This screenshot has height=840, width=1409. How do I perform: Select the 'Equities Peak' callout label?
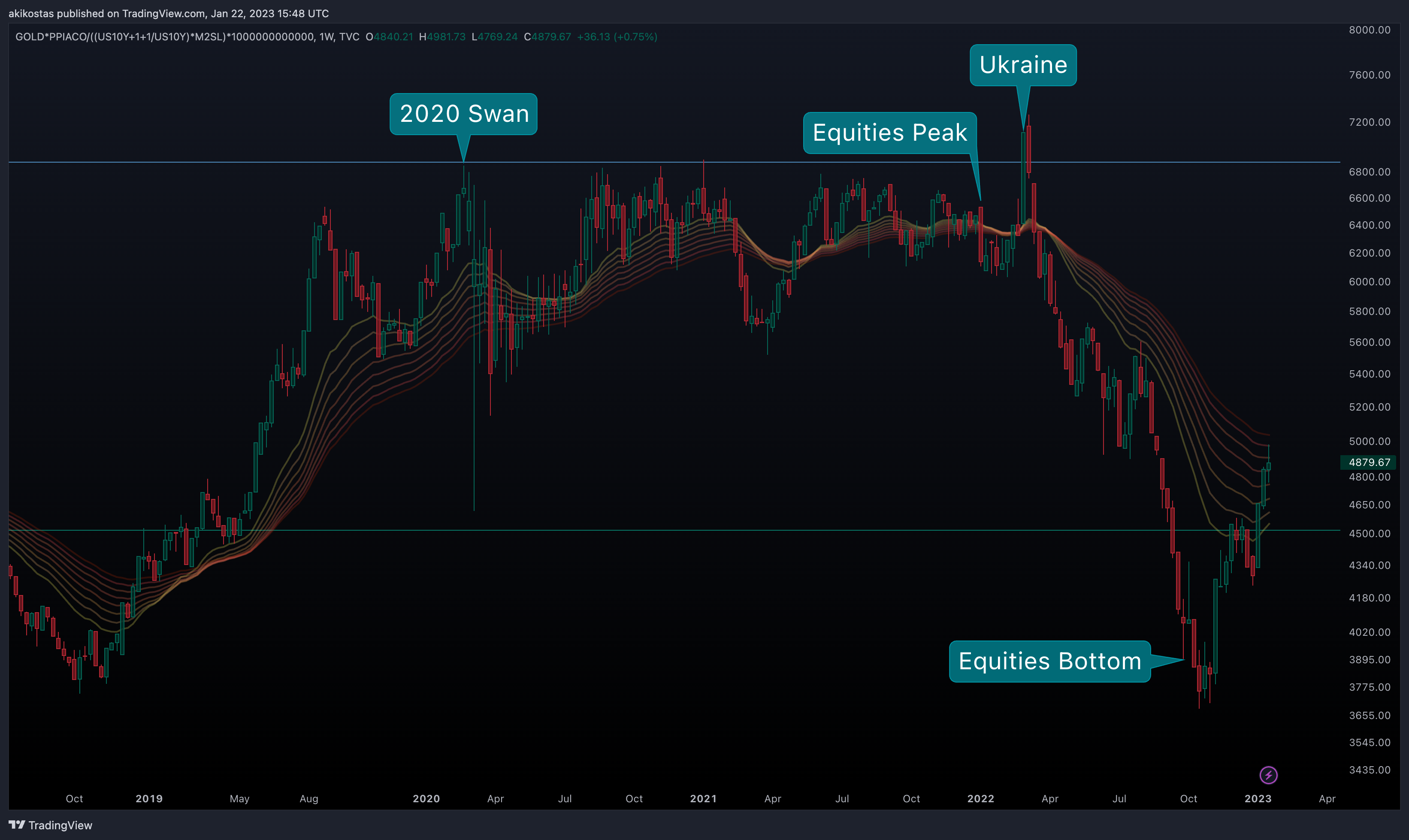[x=890, y=133]
